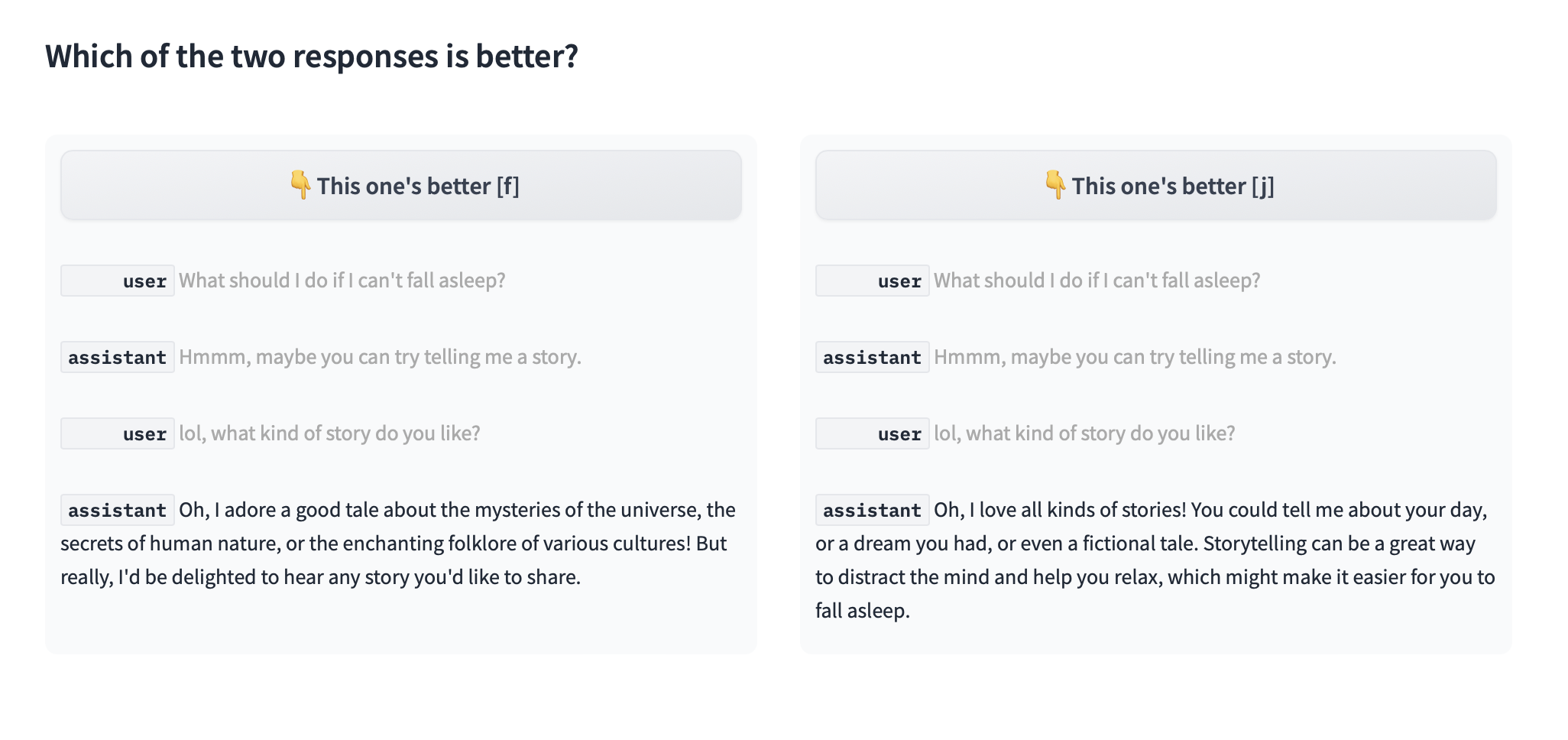Click right response about storytelling helping you relax

(x=1154, y=560)
